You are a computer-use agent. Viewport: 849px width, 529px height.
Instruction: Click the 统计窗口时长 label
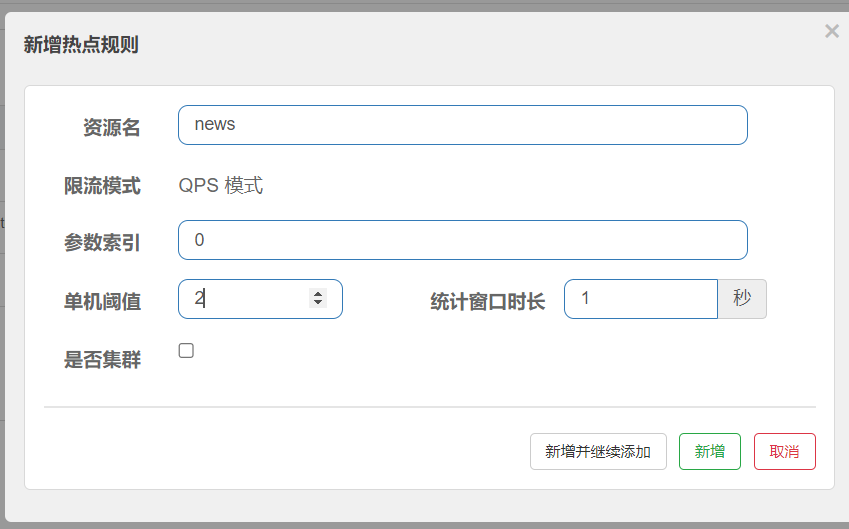point(487,301)
